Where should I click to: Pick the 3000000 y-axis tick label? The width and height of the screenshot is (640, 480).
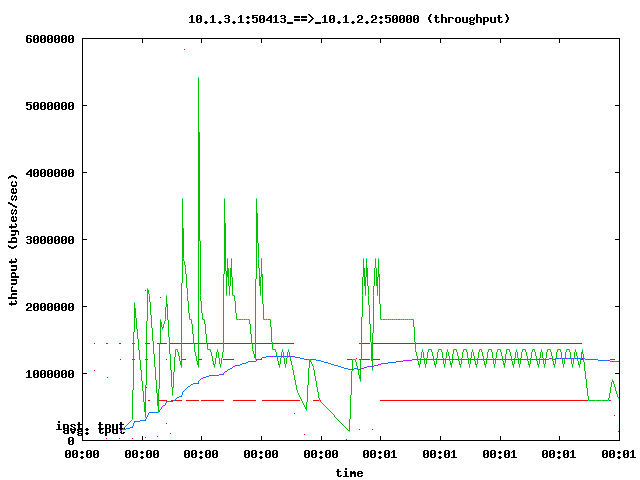click(51, 240)
